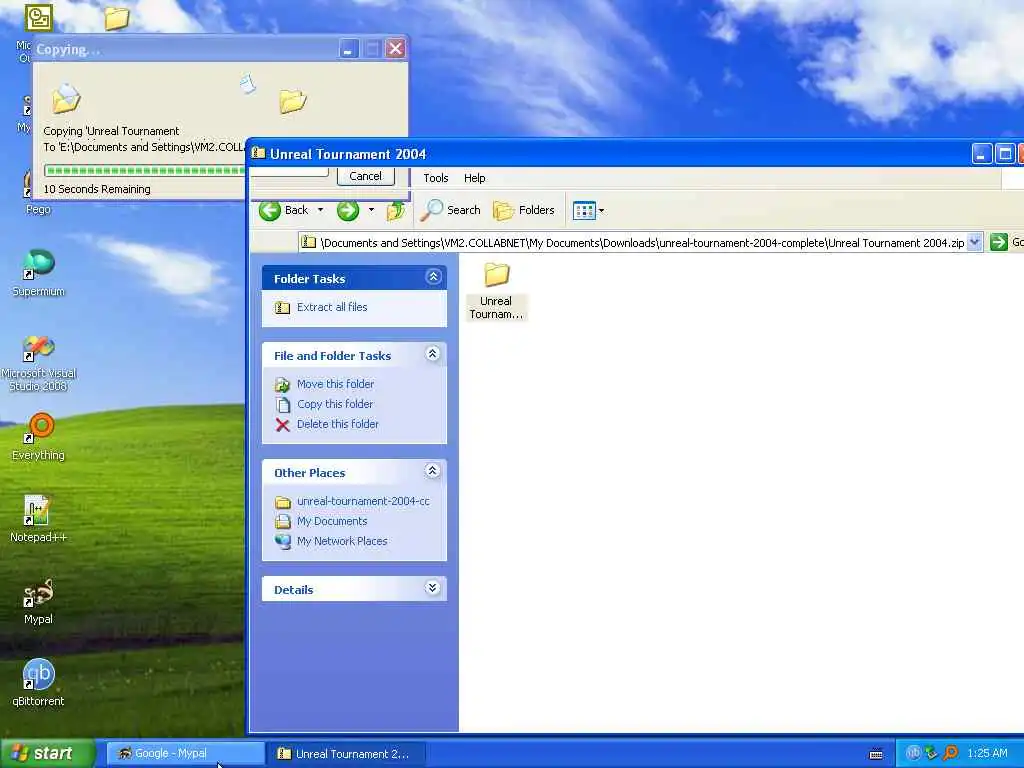This screenshot has width=1024, height=768.
Task: Open the Tools menu
Action: 436,178
